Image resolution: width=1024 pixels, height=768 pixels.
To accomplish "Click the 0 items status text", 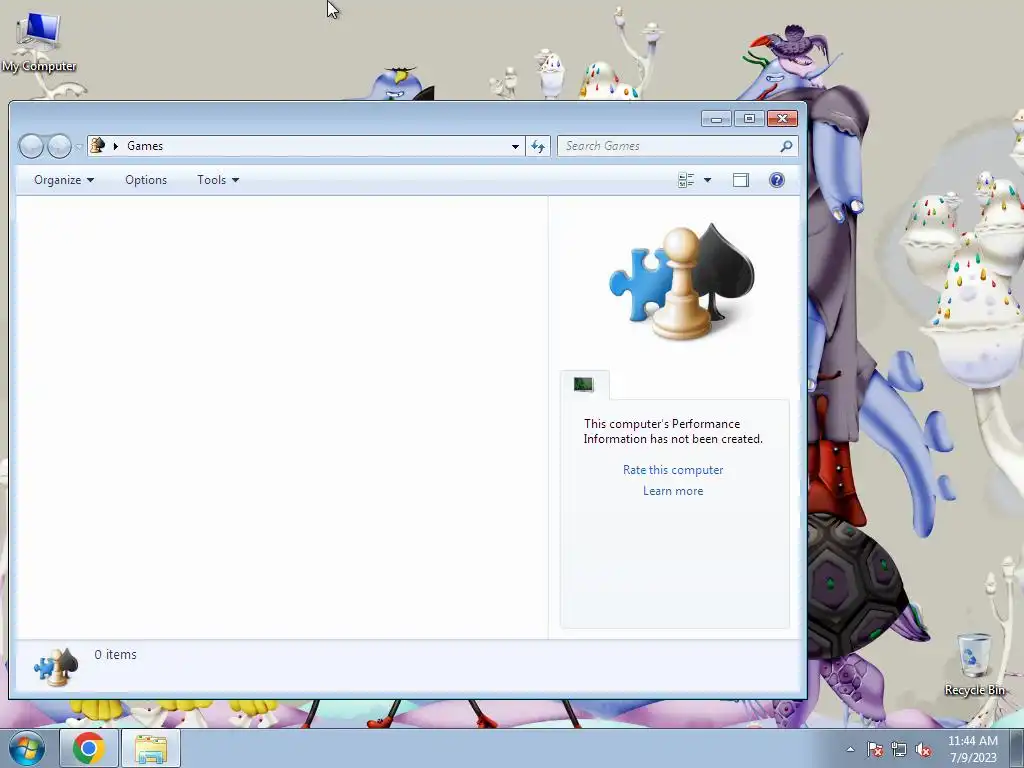I will [x=116, y=654].
